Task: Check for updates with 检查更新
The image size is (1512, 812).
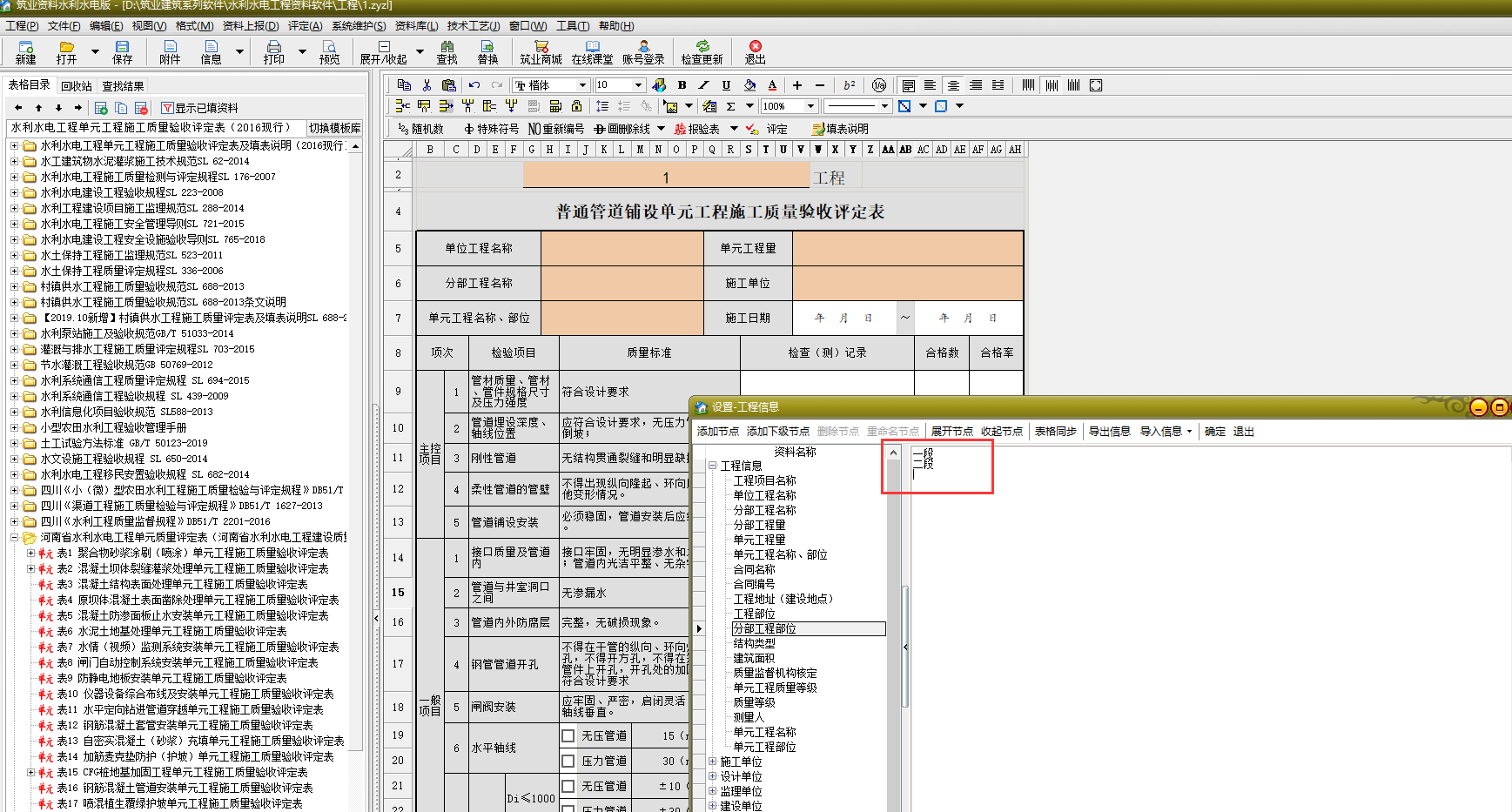Action: click(702, 52)
